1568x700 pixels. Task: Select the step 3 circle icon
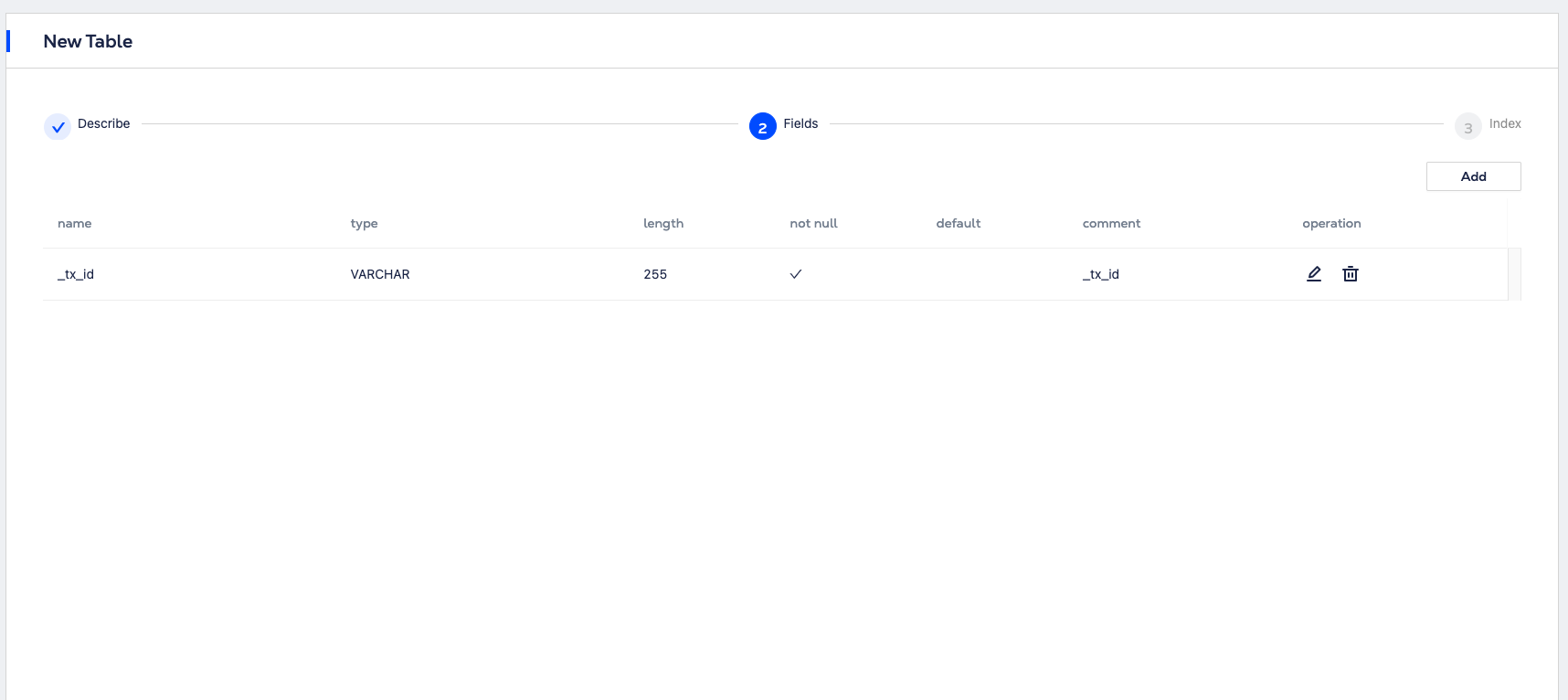pyautogui.click(x=1468, y=127)
